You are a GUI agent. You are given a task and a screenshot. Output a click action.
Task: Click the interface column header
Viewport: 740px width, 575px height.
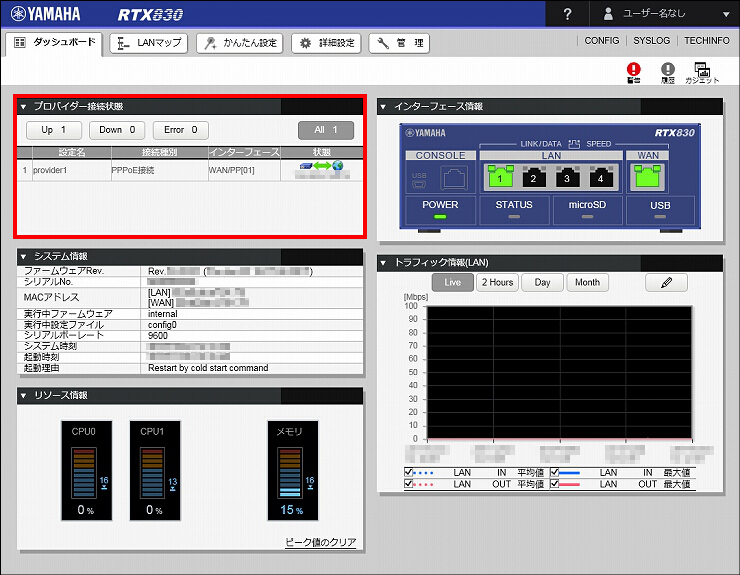pyautogui.click(x=244, y=152)
